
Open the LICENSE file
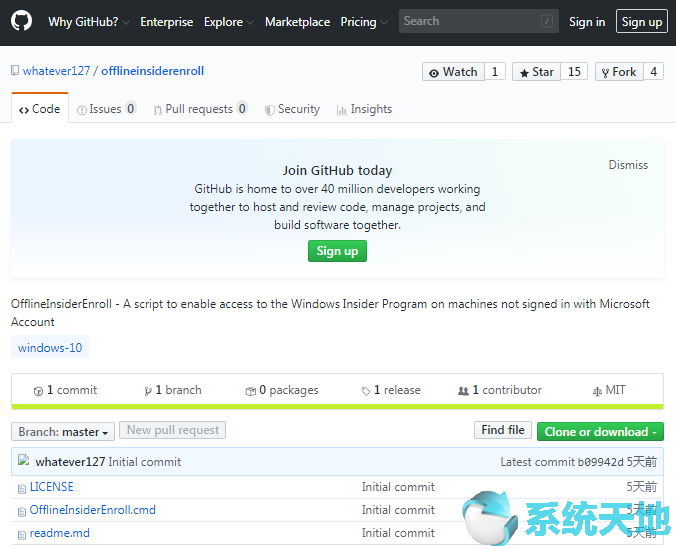point(52,487)
